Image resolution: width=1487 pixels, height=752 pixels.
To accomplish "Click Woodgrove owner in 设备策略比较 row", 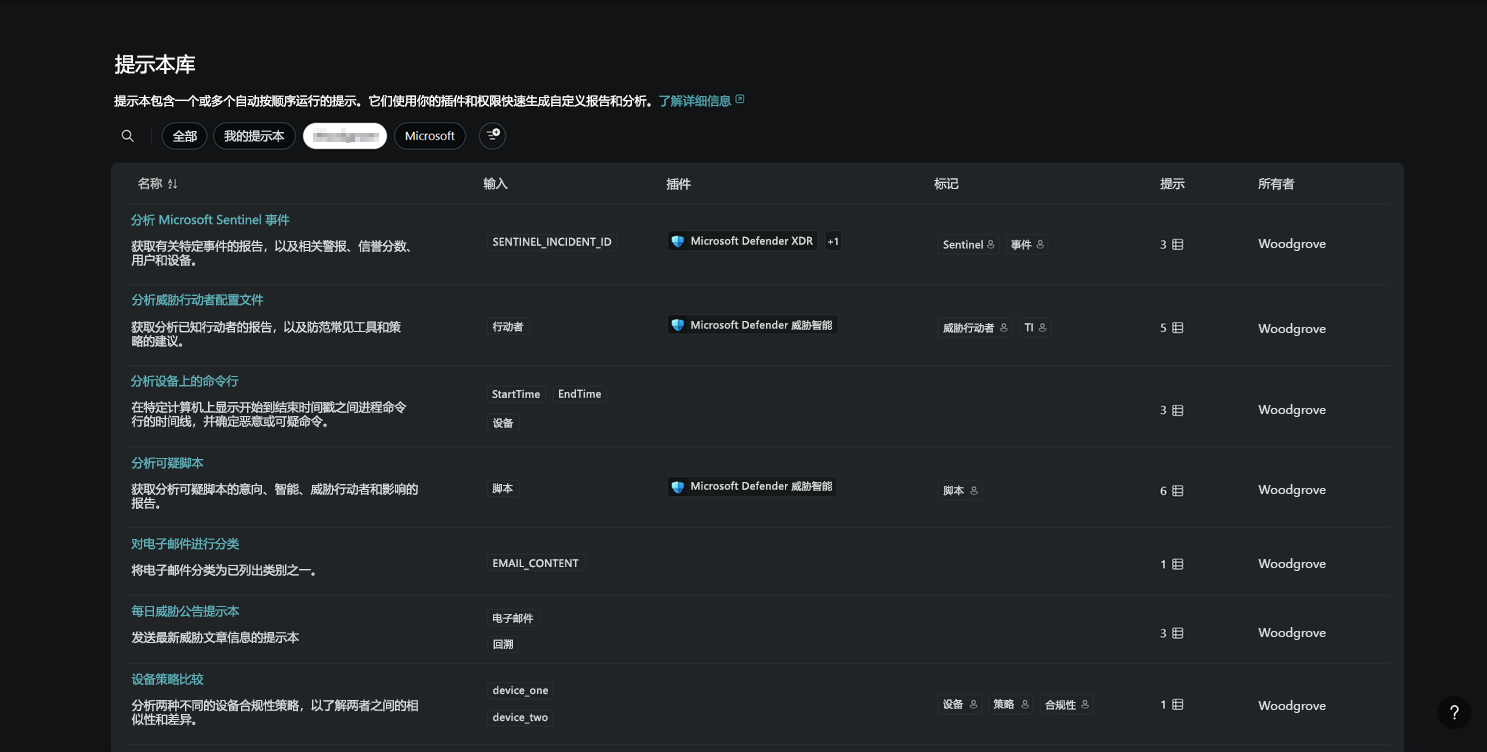I will pos(1292,706).
